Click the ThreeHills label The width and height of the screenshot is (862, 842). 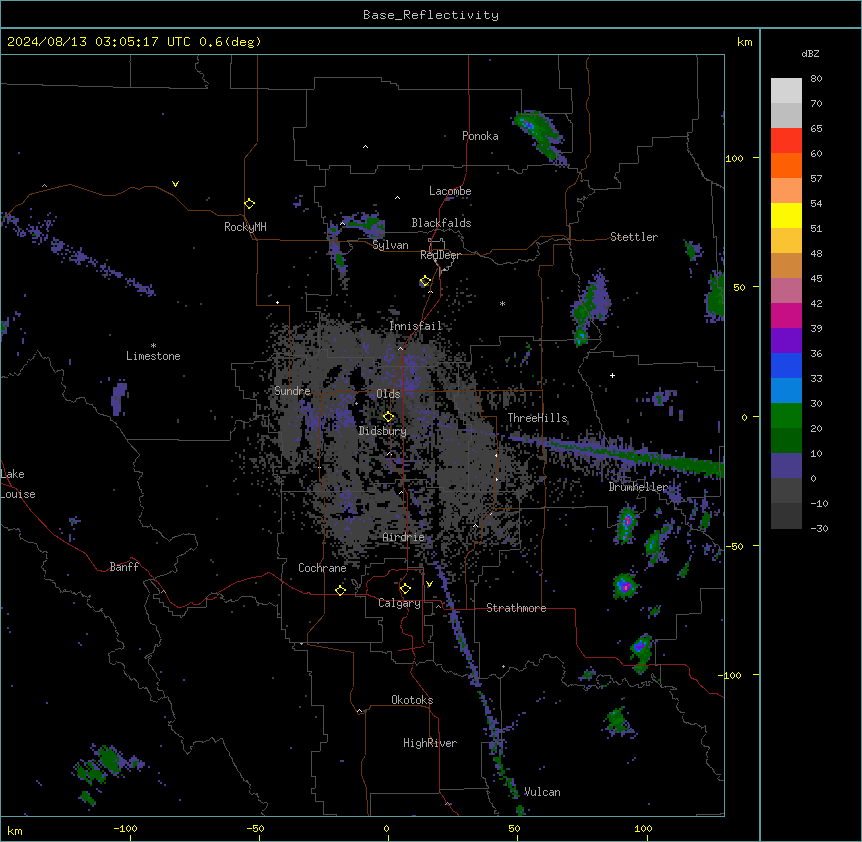coord(537,418)
